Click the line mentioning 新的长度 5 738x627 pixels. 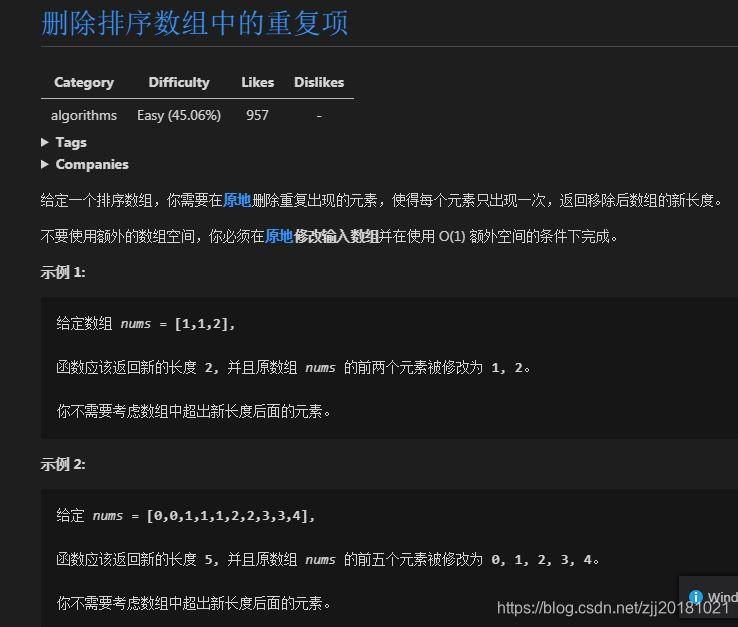coord(328,560)
